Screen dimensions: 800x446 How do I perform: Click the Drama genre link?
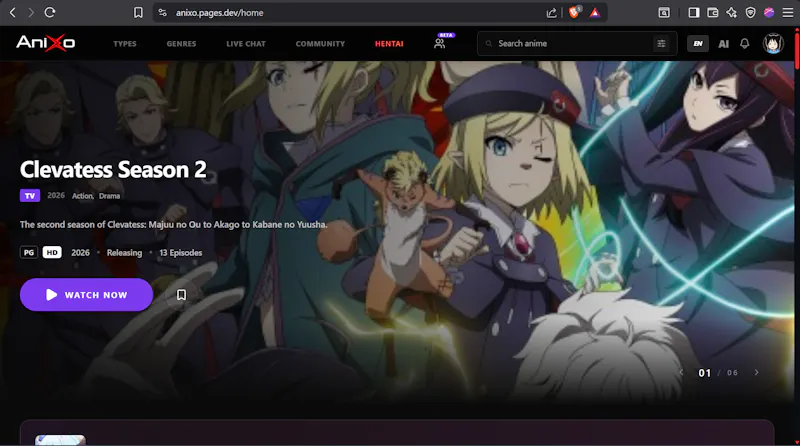[x=109, y=196]
